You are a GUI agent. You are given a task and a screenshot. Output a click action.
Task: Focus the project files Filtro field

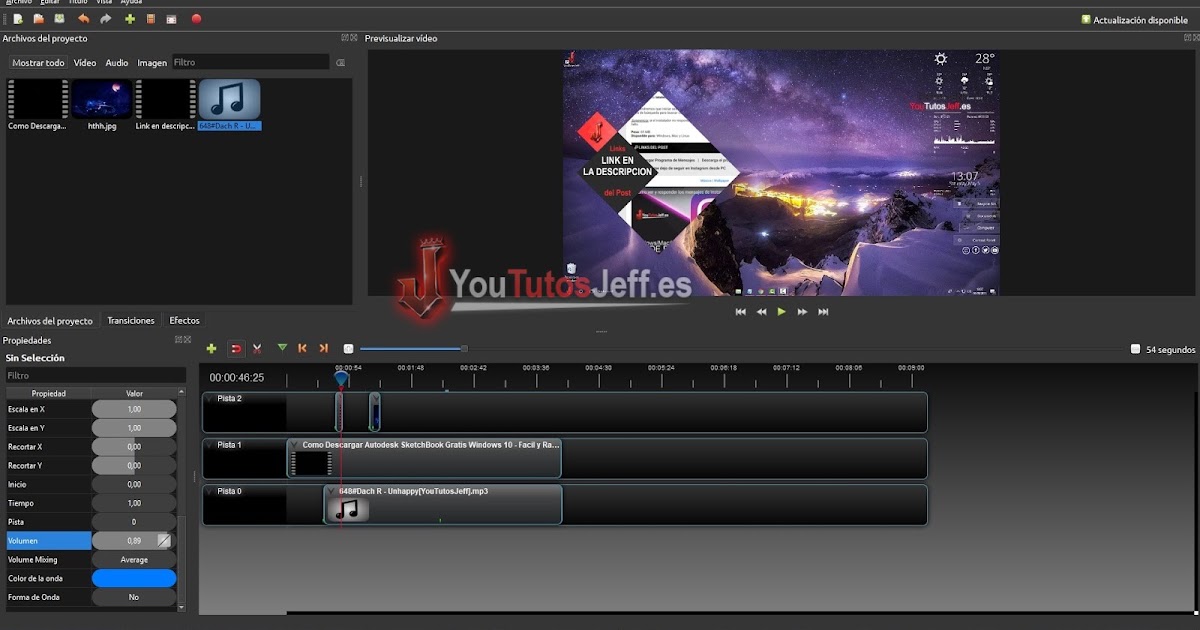tap(250, 62)
